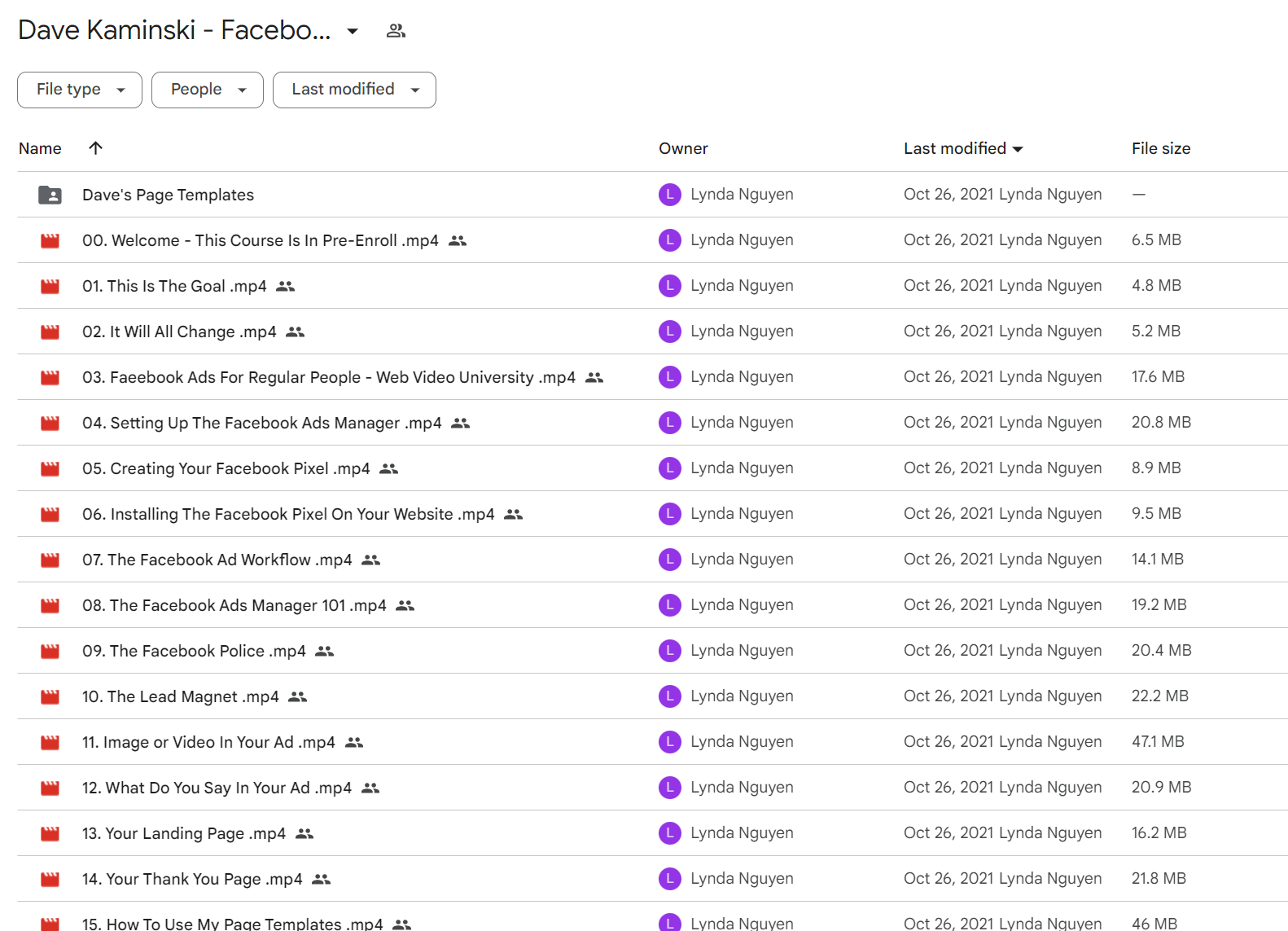
Task: Select file 14. Your Thank You Page .mp4
Action: point(192,879)
